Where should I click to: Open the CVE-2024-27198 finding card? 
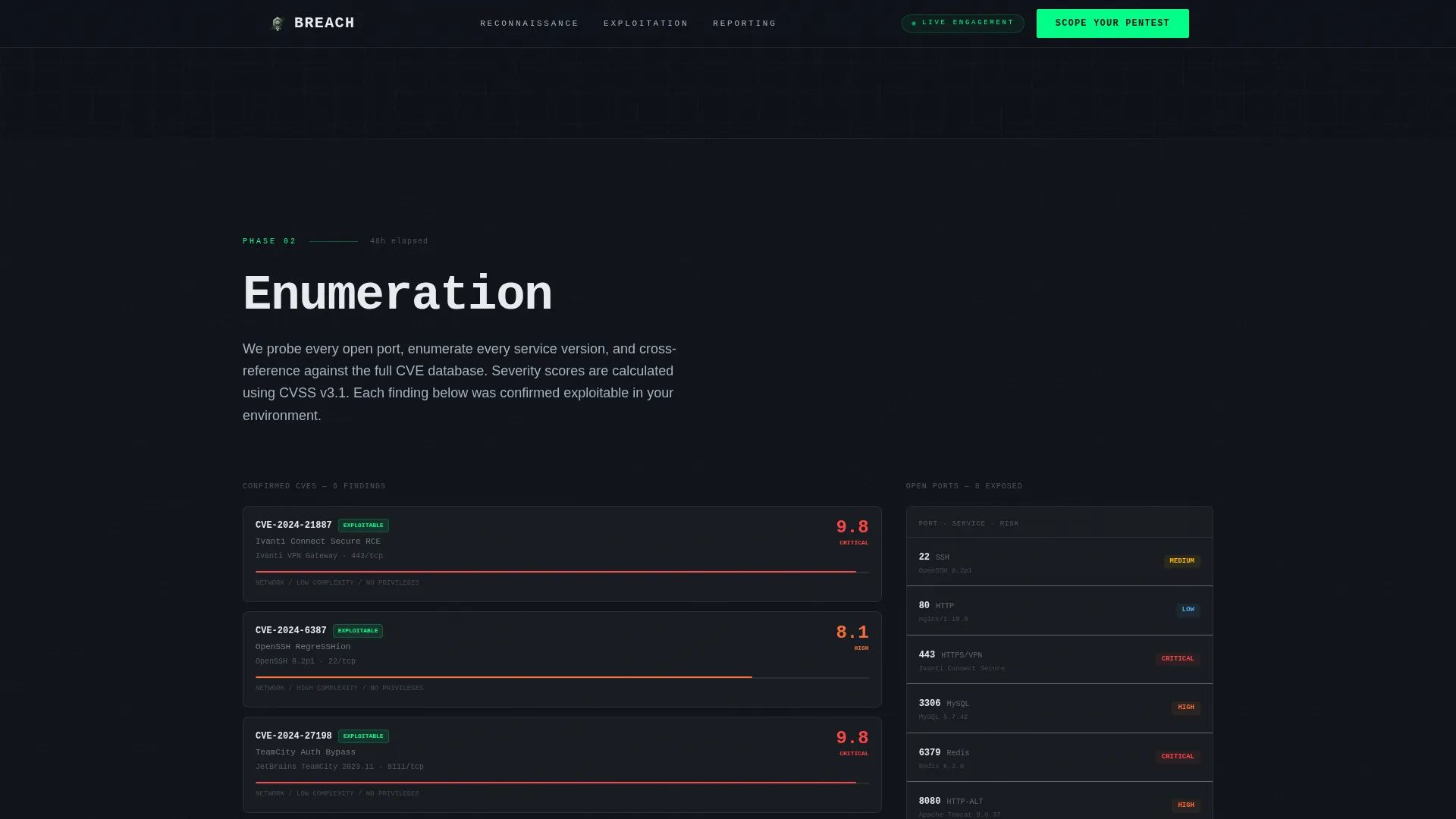coord(562,764)
